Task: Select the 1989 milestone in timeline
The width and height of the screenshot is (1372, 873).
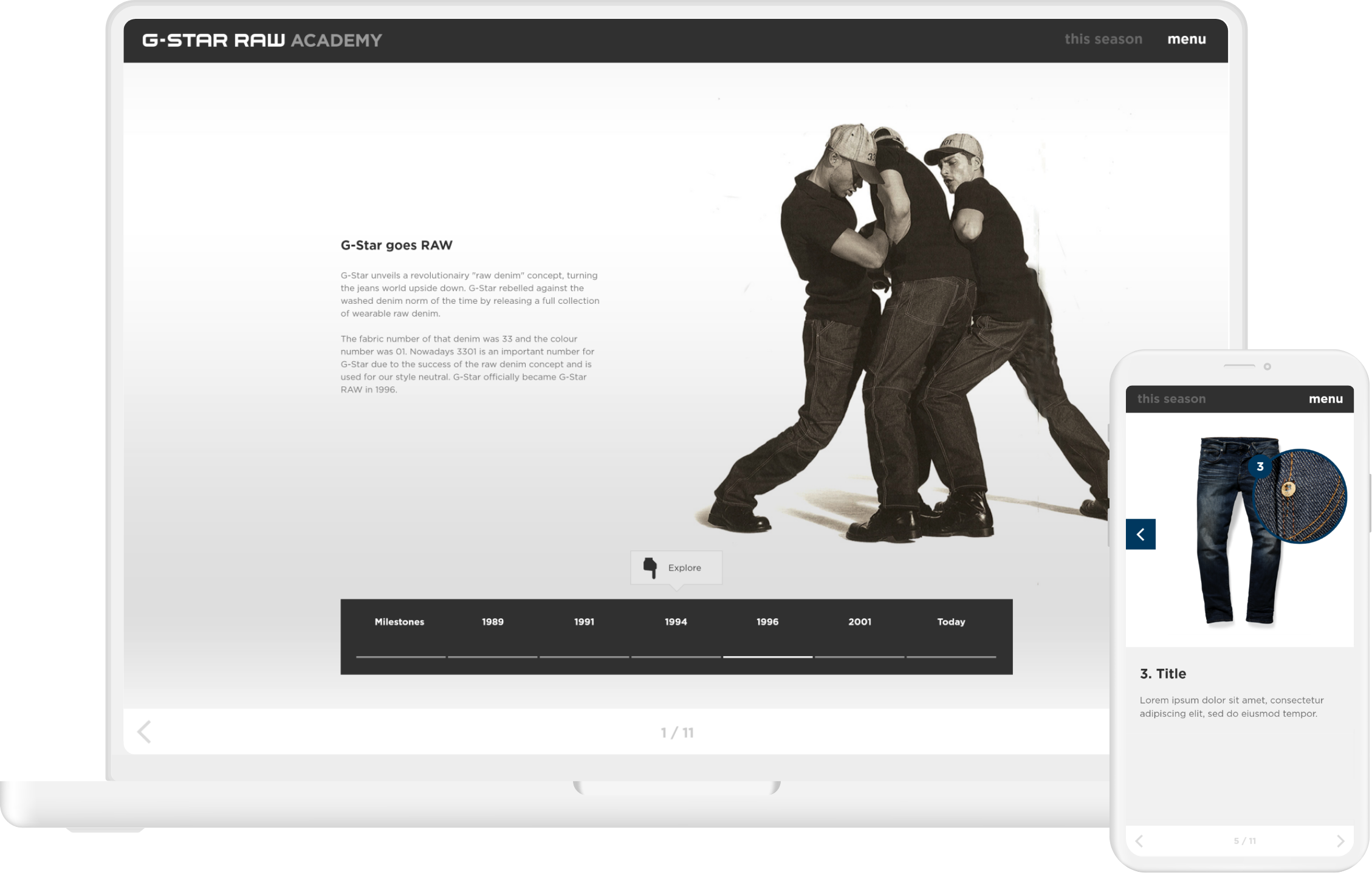Action: pyautogui.click(x=492, y=622)
